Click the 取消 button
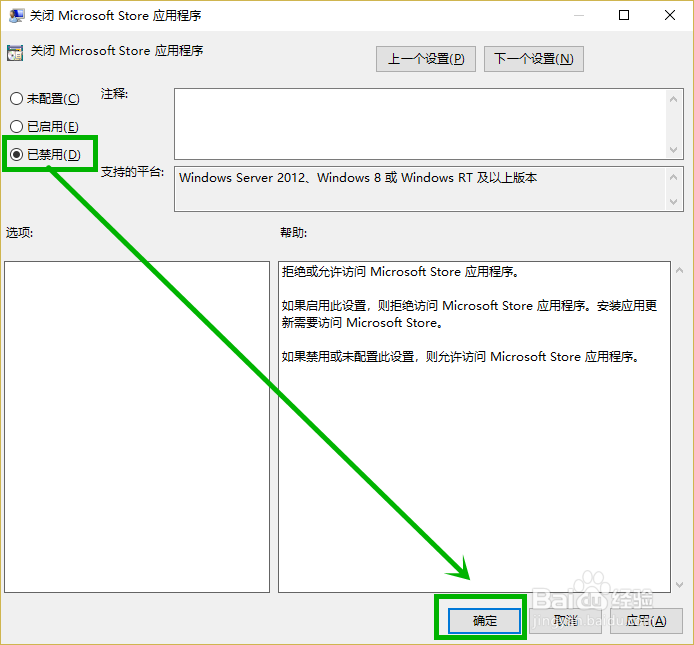The height and width of the screenshot is (645, 694). pos(565,621)
